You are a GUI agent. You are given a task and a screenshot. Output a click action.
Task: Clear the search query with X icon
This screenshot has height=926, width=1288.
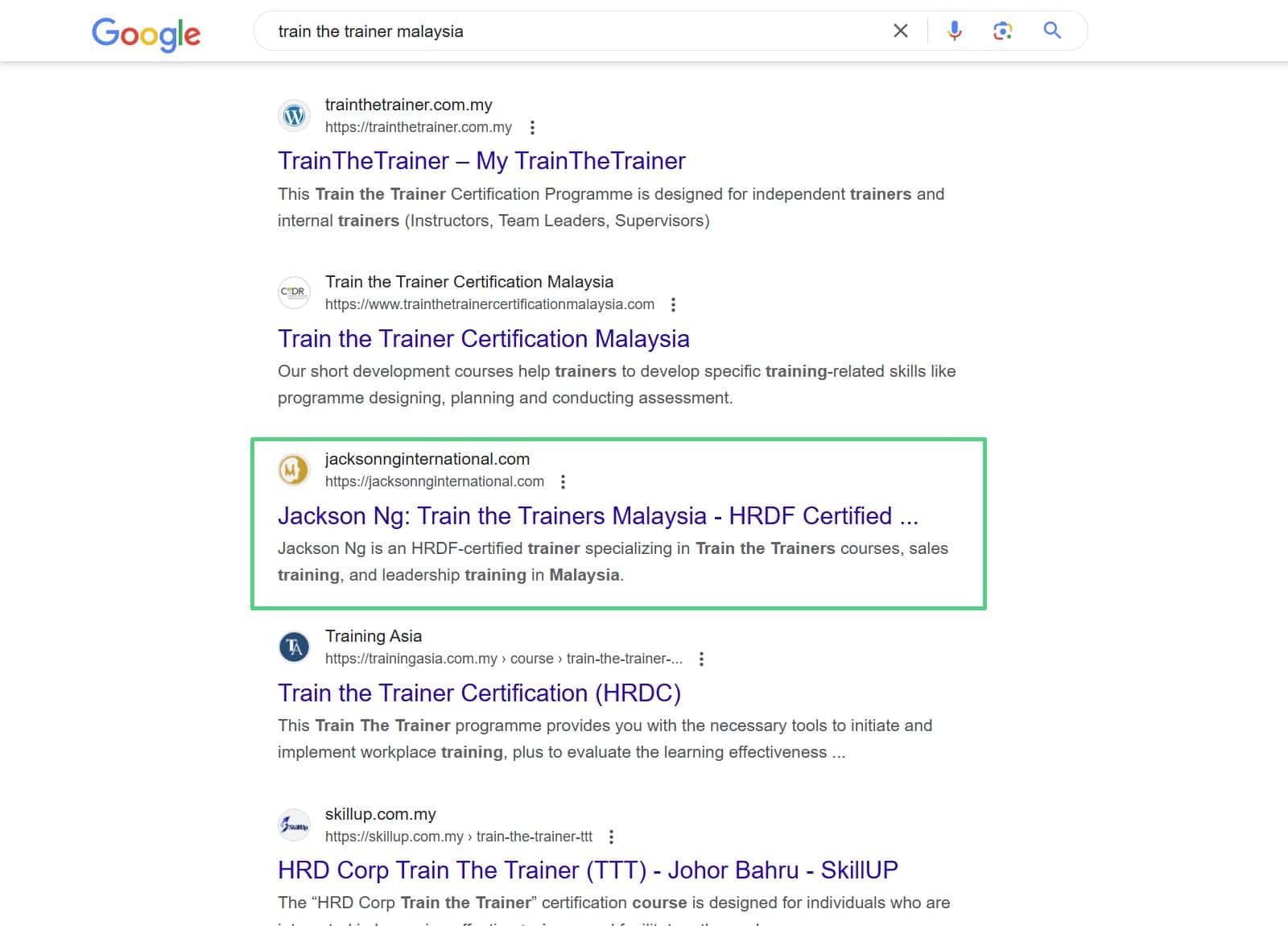[x=901, y=31]
